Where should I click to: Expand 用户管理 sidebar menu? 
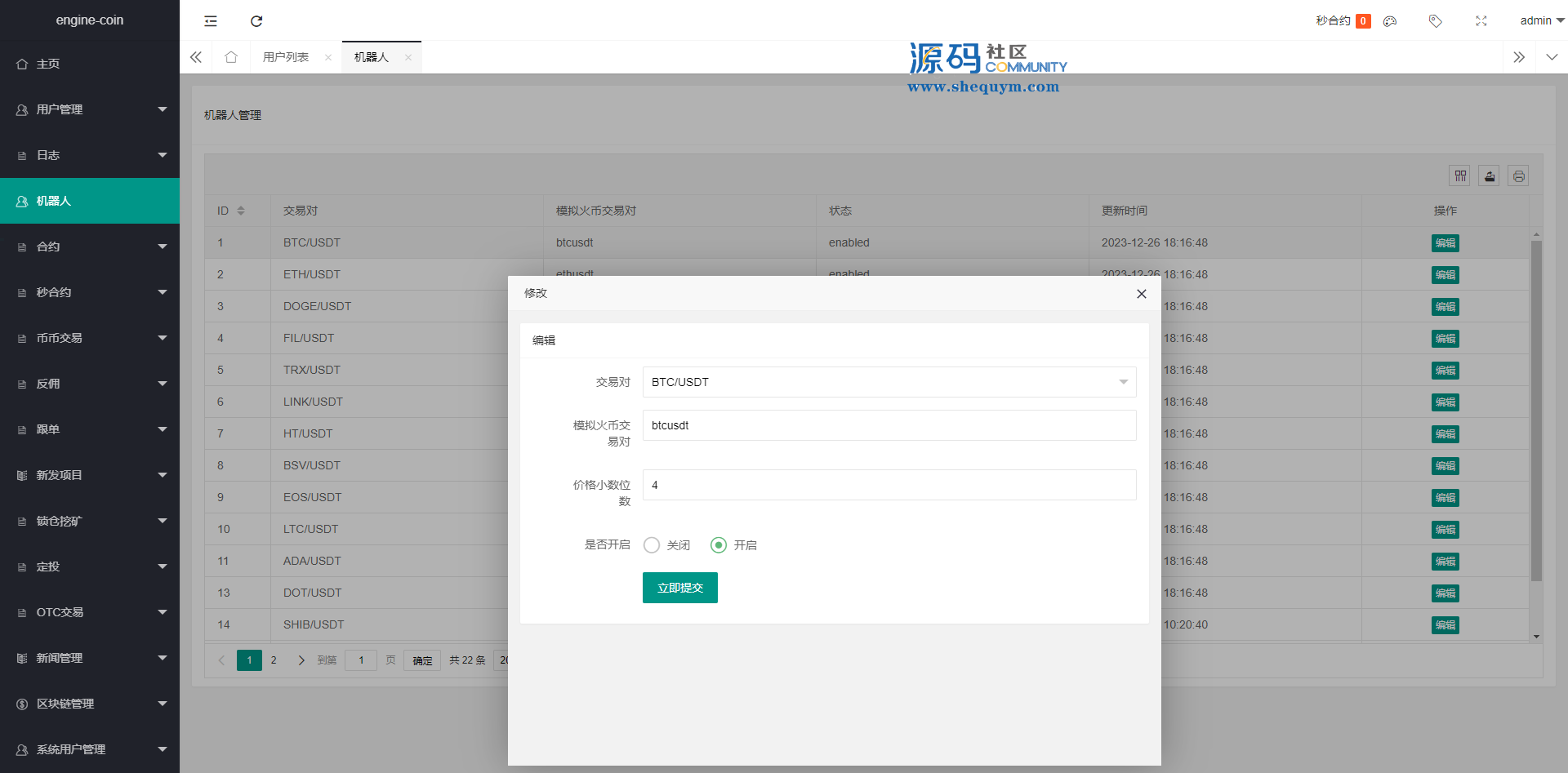[x=90, y=109]
